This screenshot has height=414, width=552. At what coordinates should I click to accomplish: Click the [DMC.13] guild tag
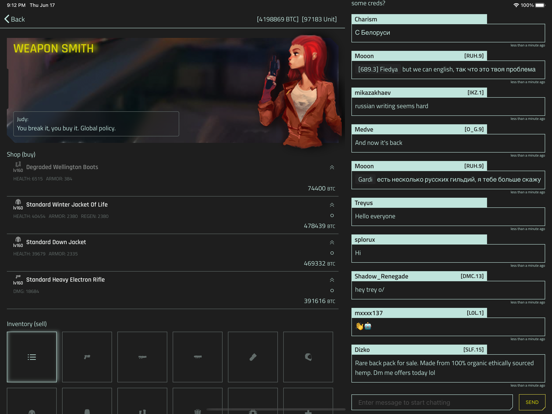pyautogui.click(x=472, y=276)
